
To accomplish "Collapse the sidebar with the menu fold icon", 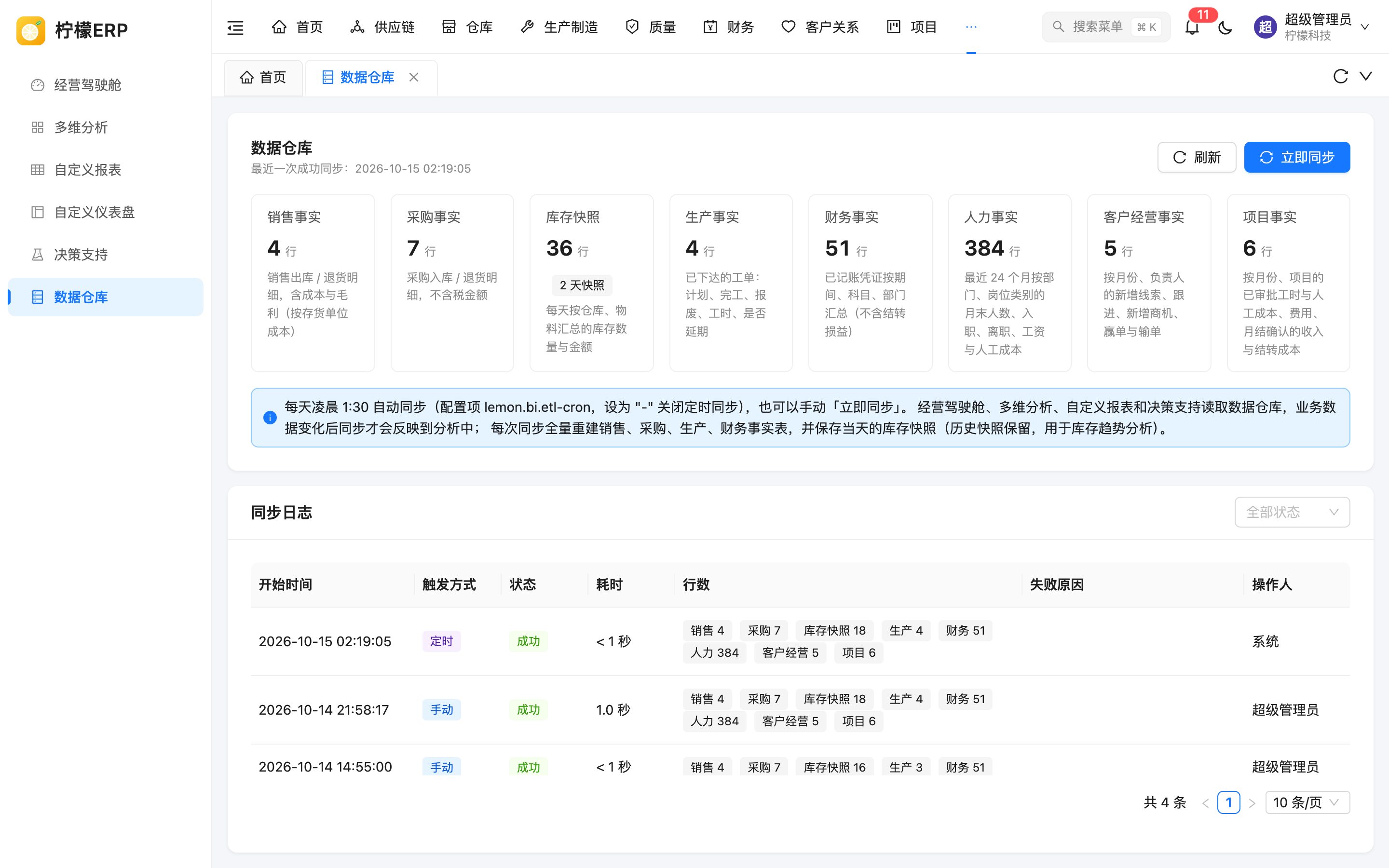I will click(x=235, y=27).
